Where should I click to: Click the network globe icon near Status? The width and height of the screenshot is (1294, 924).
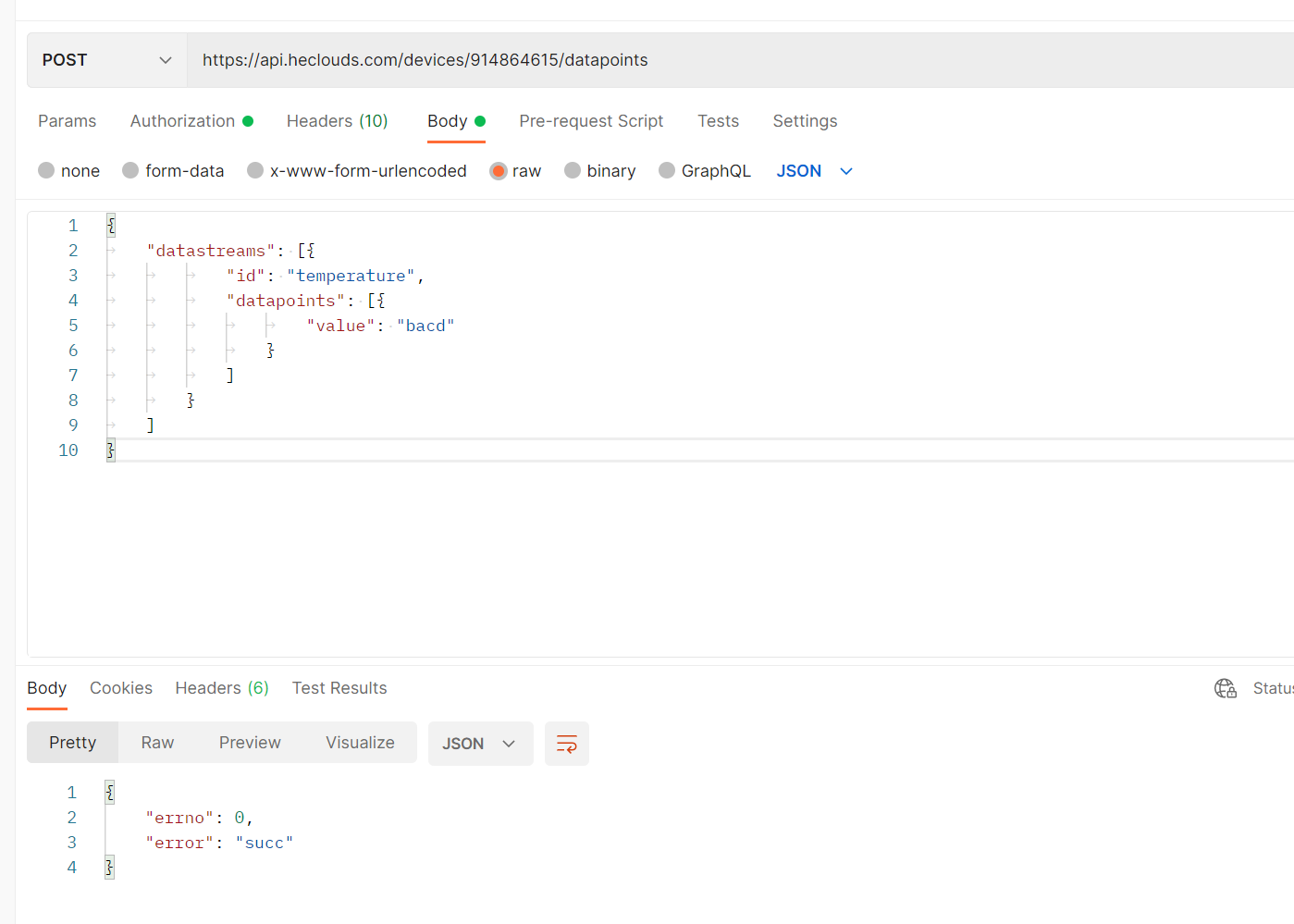(x=1225, y=688)
